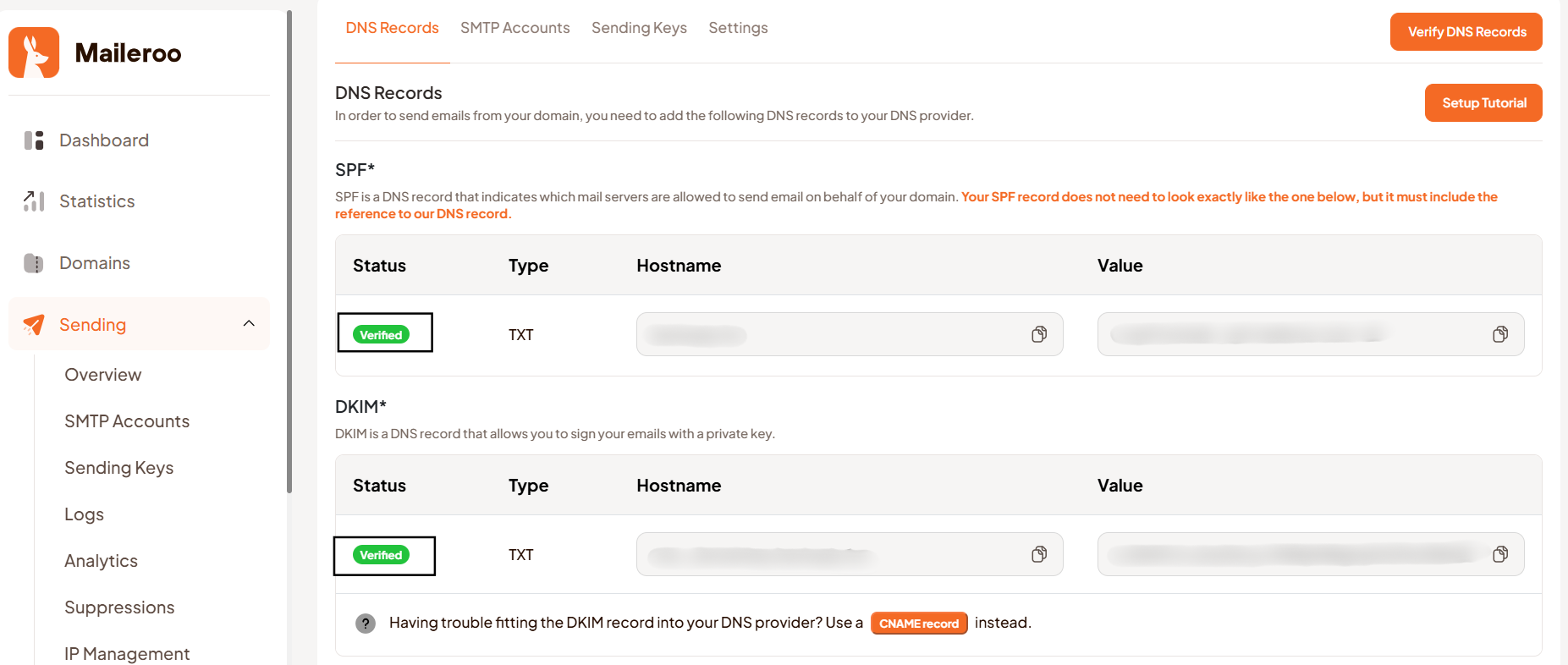Click the Sending paper plane icon
The height and width of the screenshot is (665, 1568).
click(x=34, y=325)
